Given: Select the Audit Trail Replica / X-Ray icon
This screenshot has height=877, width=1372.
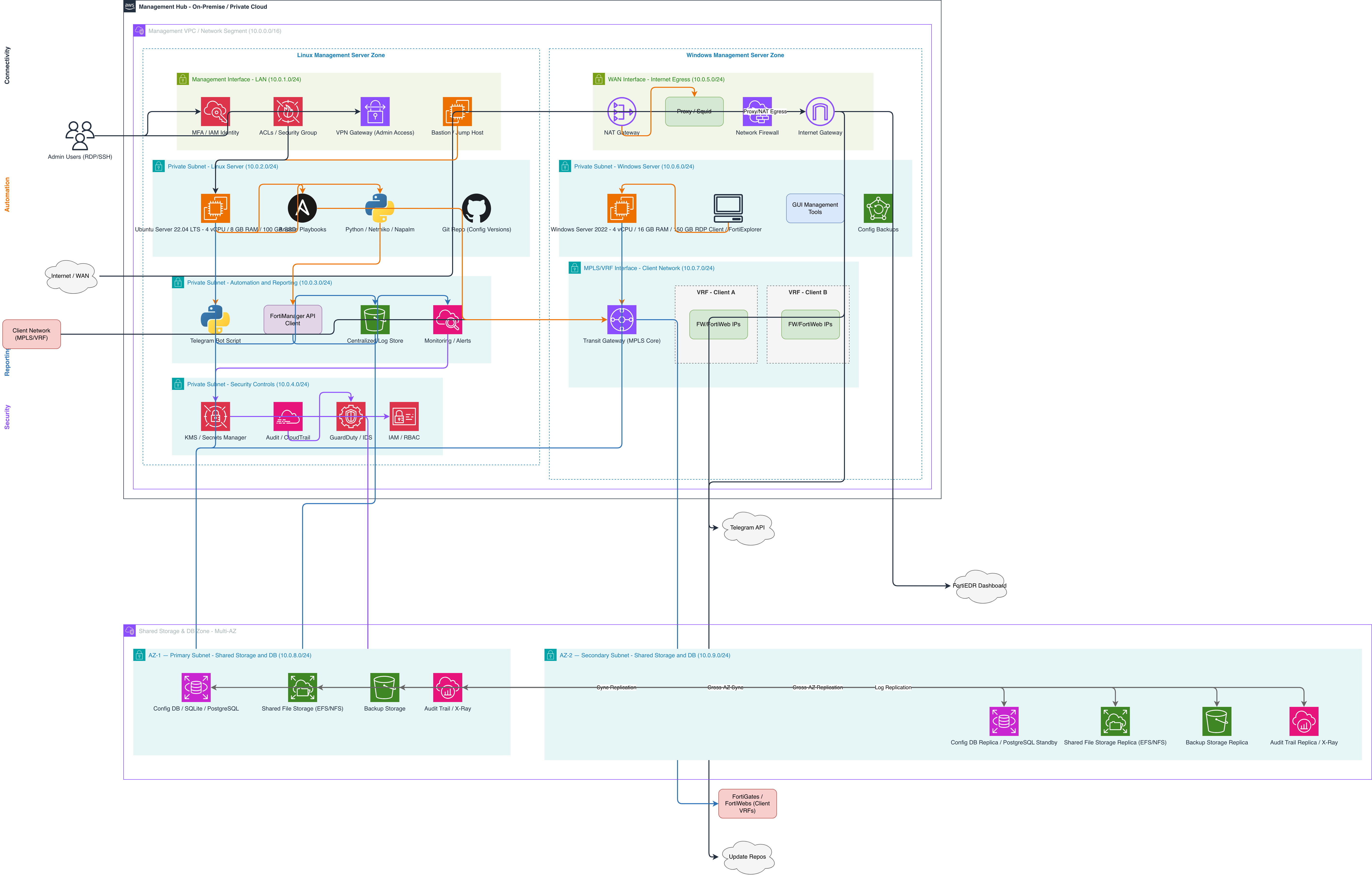Looking at the screenshot, I should click(1304, 721).
